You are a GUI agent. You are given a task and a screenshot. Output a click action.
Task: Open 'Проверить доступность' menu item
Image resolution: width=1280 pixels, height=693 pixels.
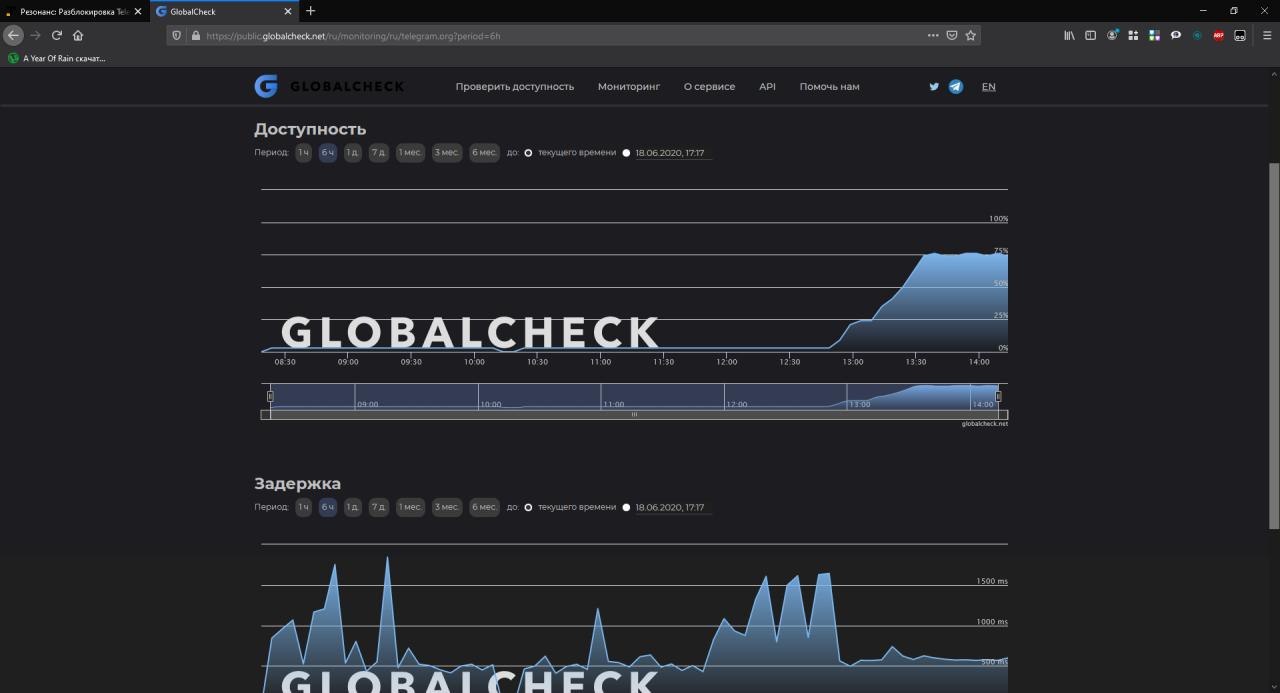tap(515, 87)
